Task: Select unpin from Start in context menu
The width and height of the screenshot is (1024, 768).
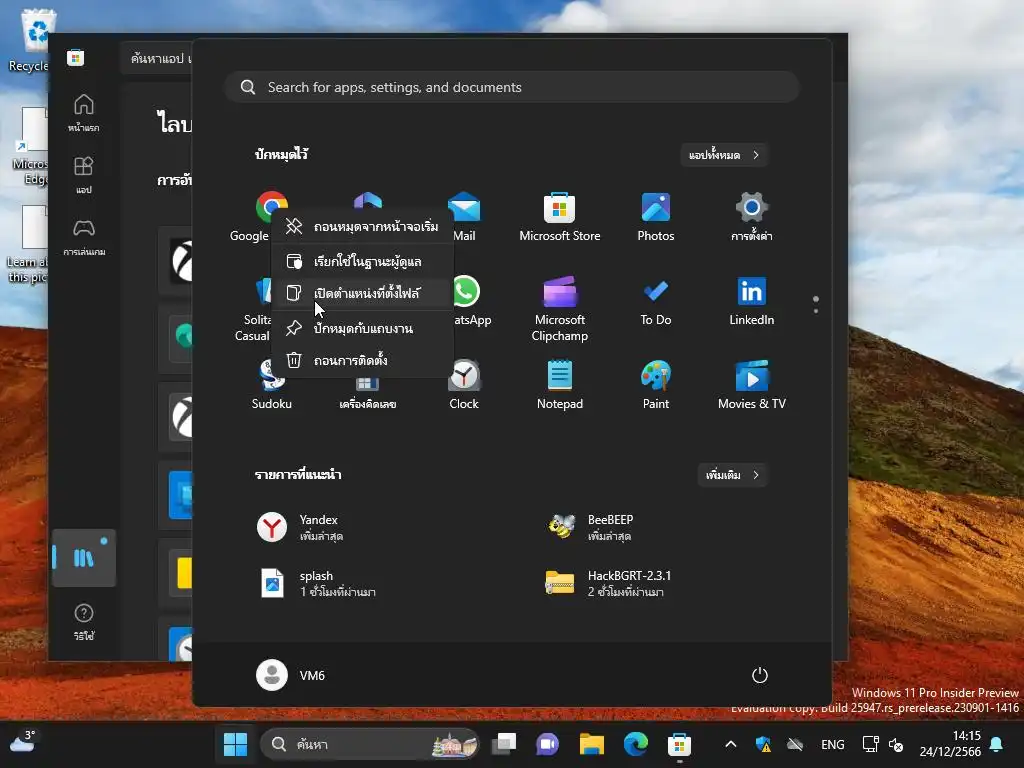Action: click(362, 227)
